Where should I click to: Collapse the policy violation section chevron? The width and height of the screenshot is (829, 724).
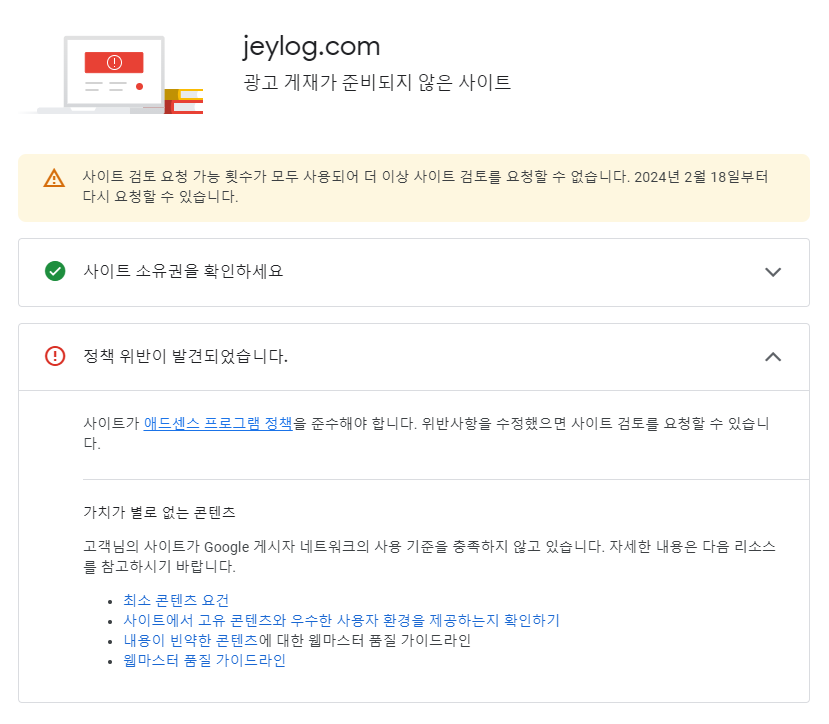coord(773,357)
